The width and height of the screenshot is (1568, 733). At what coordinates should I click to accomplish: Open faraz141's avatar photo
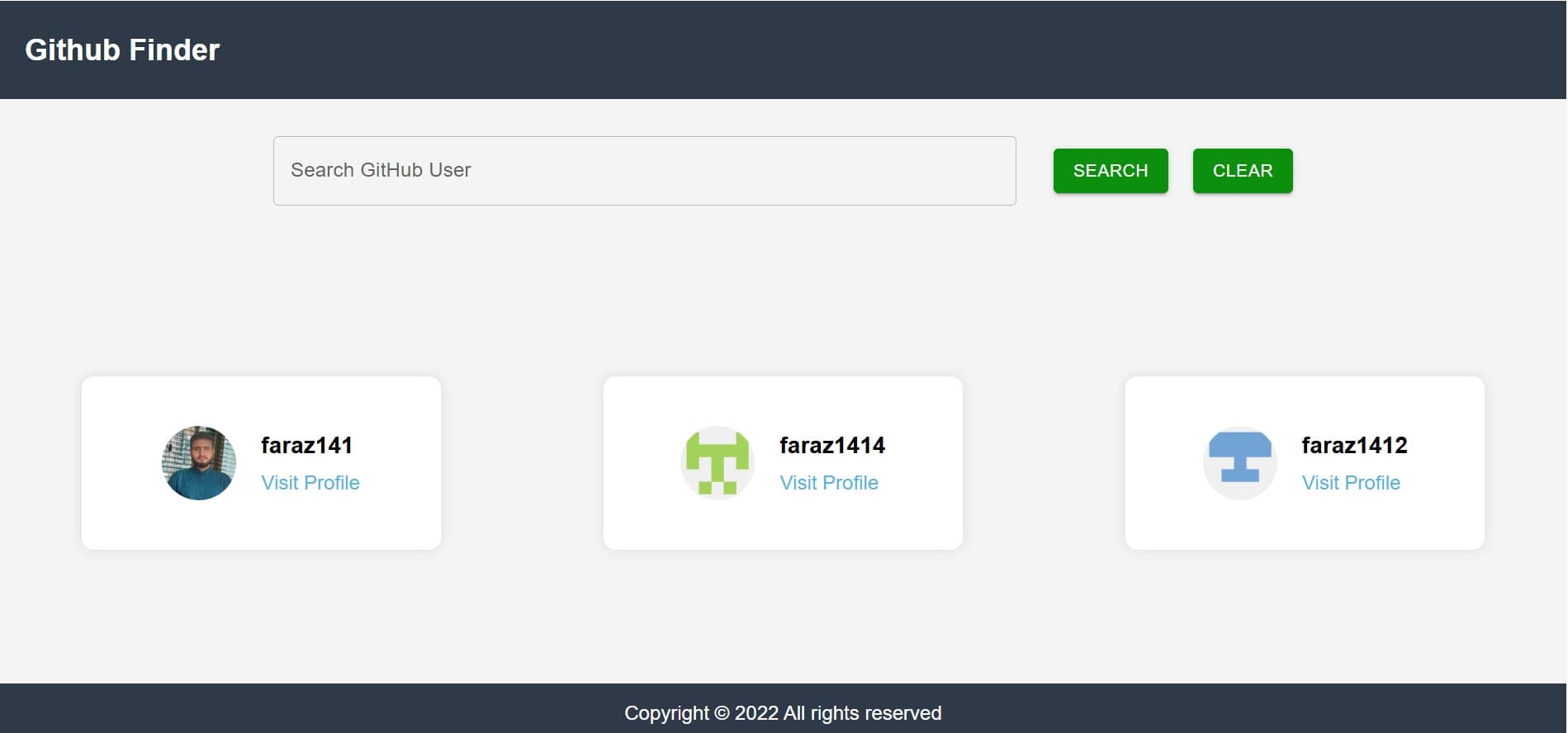pos(199,463)
